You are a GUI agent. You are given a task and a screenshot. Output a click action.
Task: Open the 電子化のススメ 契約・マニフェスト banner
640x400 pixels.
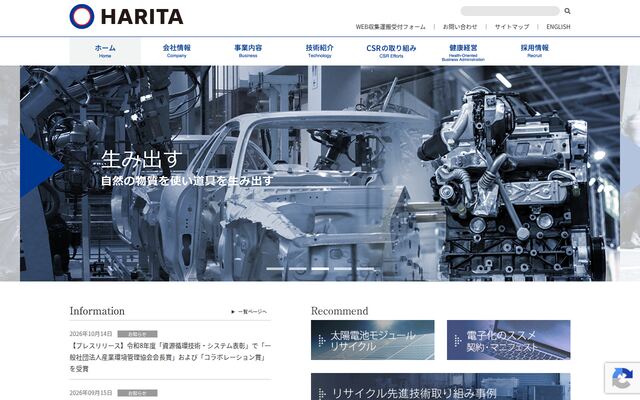[509, 340]
